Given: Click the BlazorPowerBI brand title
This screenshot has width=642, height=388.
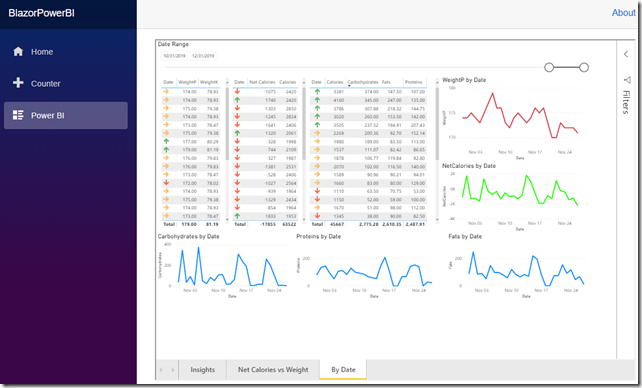Looking at the screenshot, I should coord(41,13).
